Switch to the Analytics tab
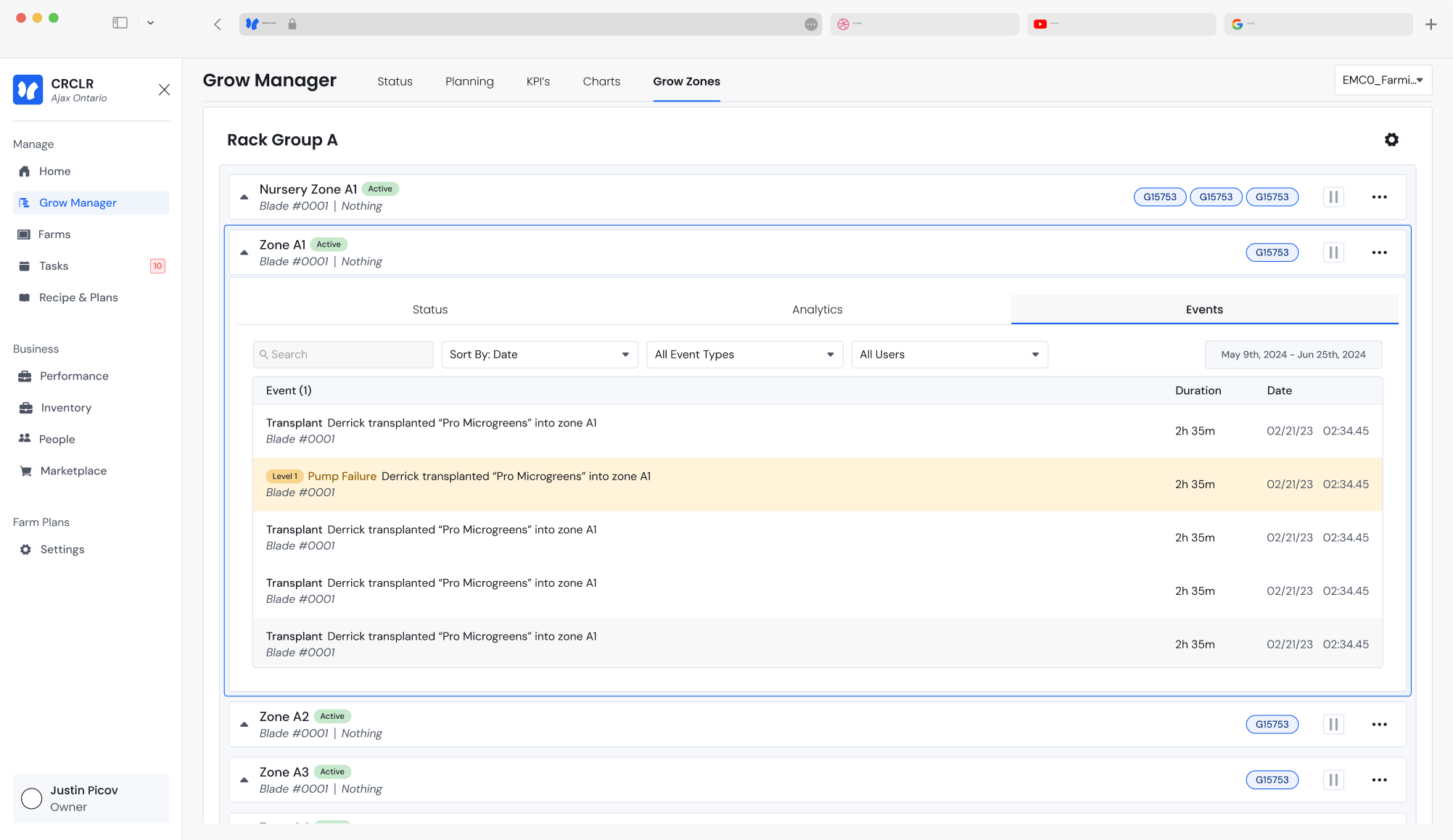This screenshot has height=840, width=1453. pyautogui.click(x=817, y=310)
